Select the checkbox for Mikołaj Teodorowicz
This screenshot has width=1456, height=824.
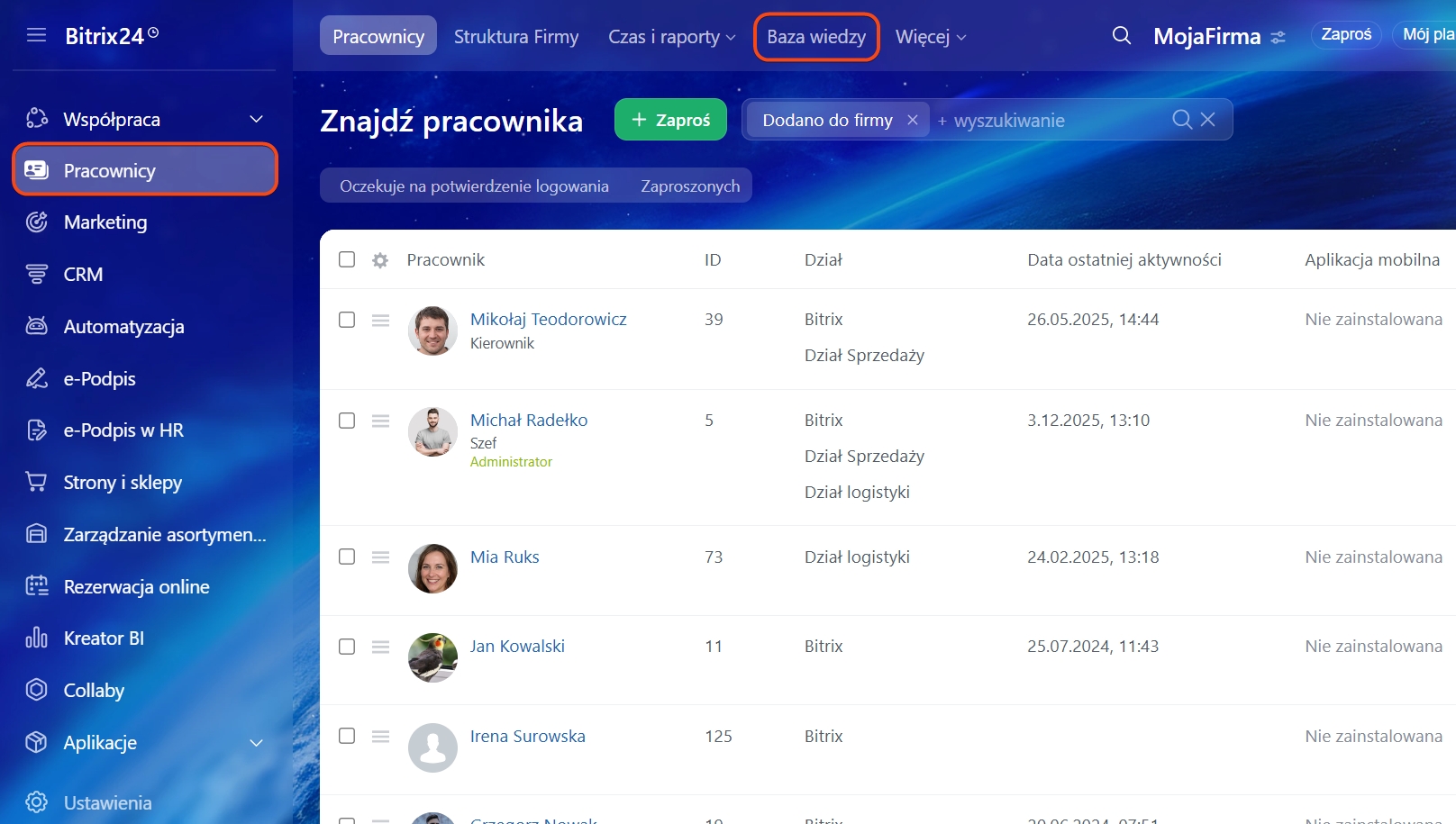tap(347, 320)
